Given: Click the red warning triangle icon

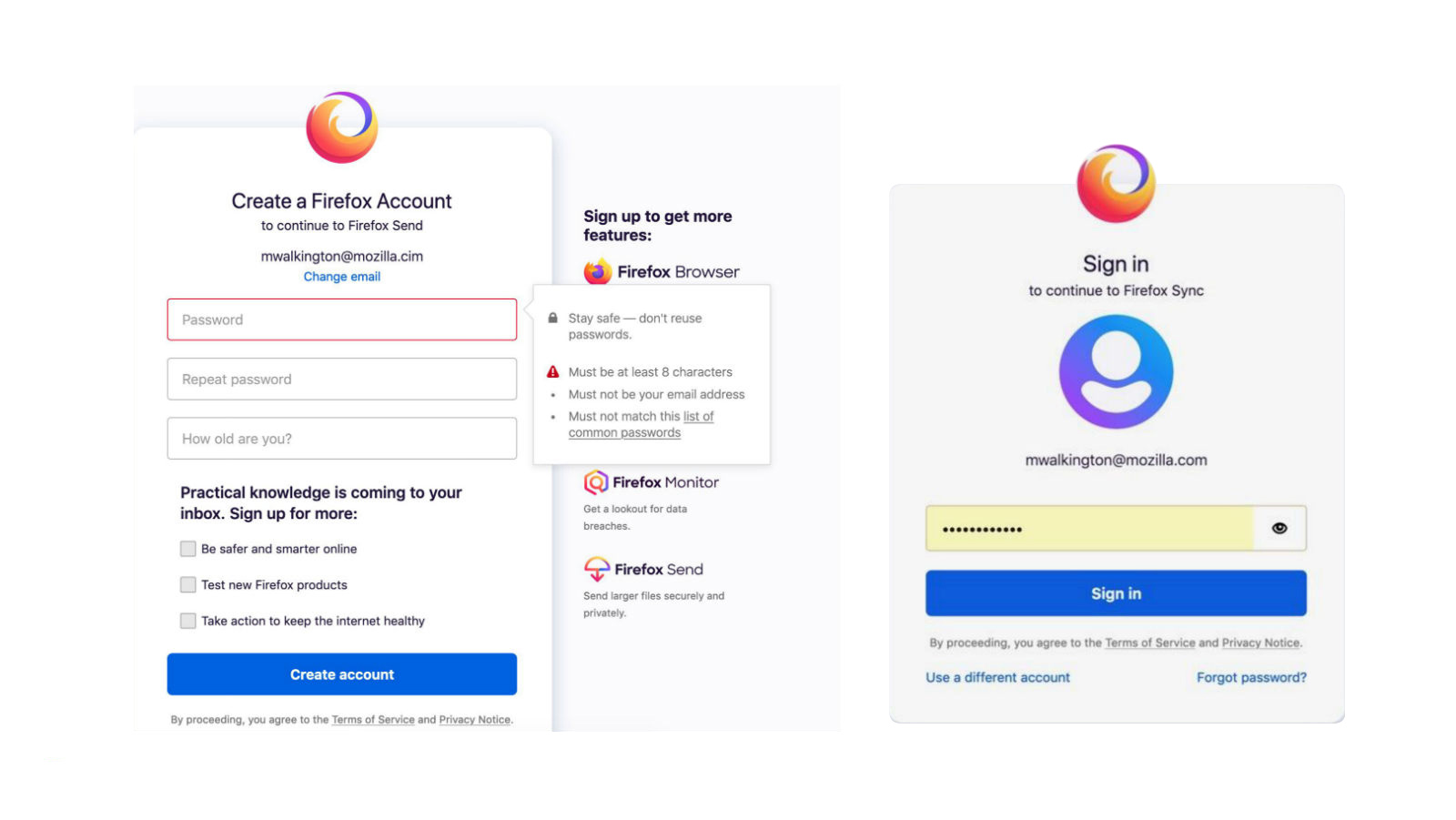Looking at the screenshot, I should 552,372.
